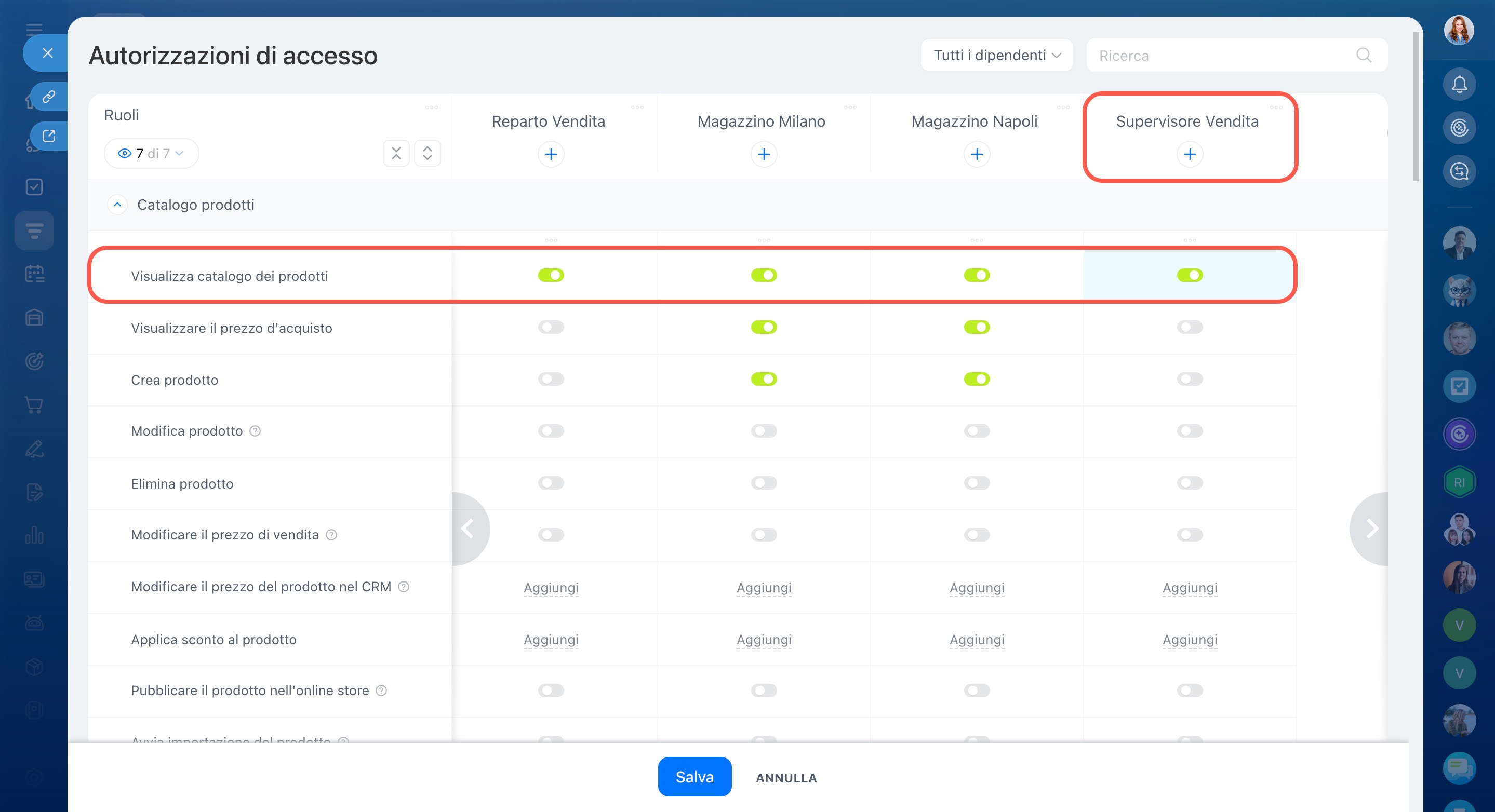
Task: Add user to Supervisore Vendita role
Action: click(x=1189, y=154)
